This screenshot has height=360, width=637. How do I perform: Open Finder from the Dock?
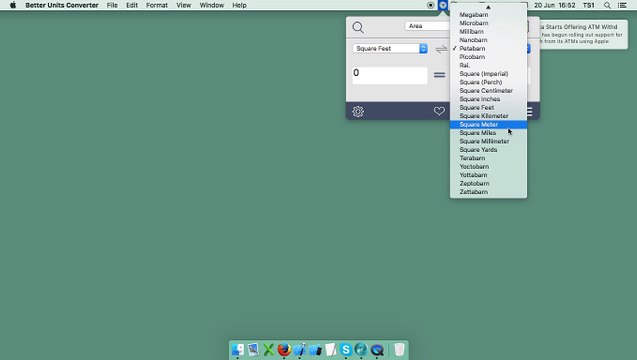point(238,349)
